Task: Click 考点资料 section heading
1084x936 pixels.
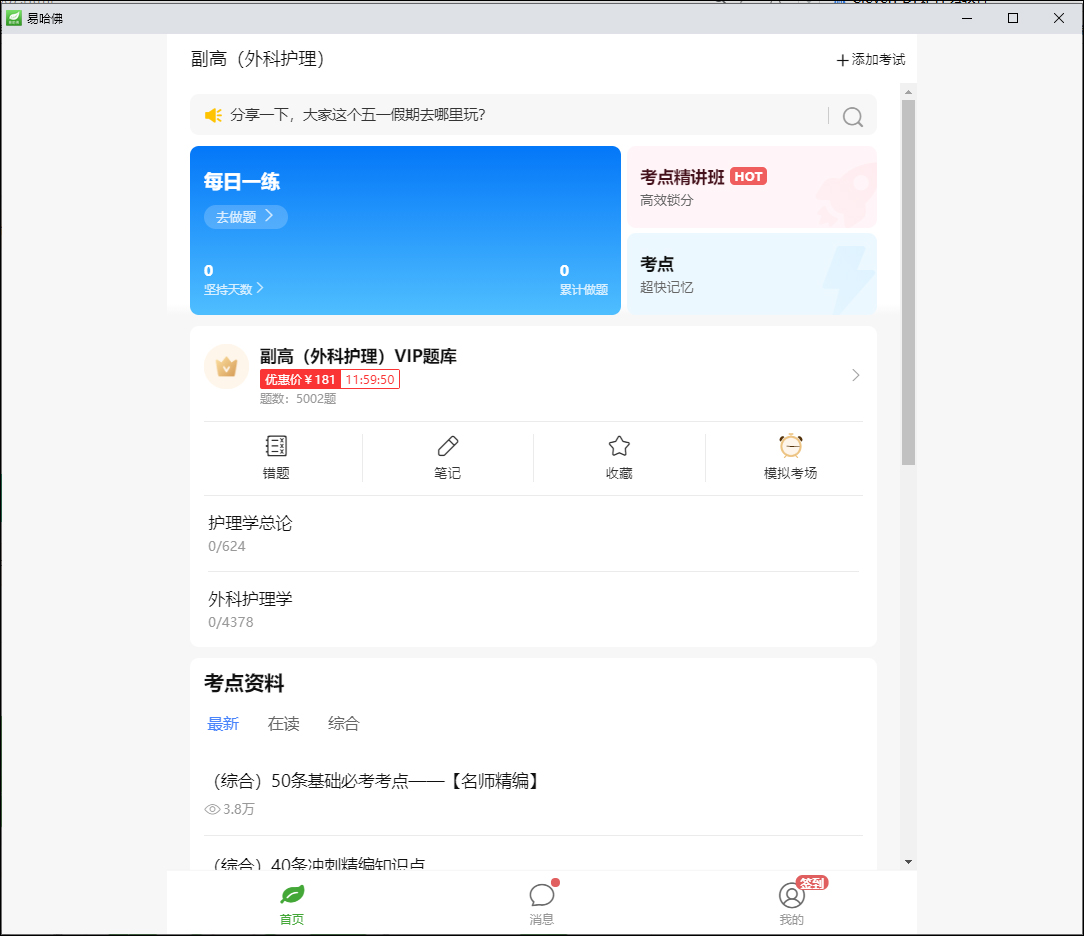Action: tap(244, 683)
